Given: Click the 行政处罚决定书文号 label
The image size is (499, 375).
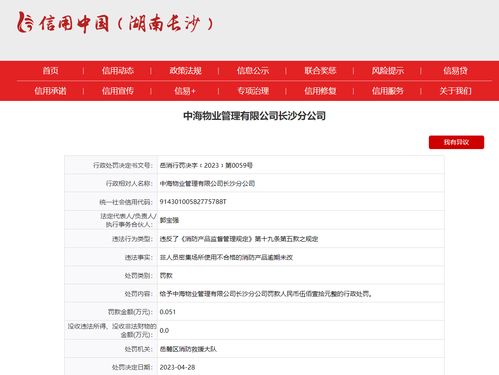Looking at the screenshot, I should [123, 165].
